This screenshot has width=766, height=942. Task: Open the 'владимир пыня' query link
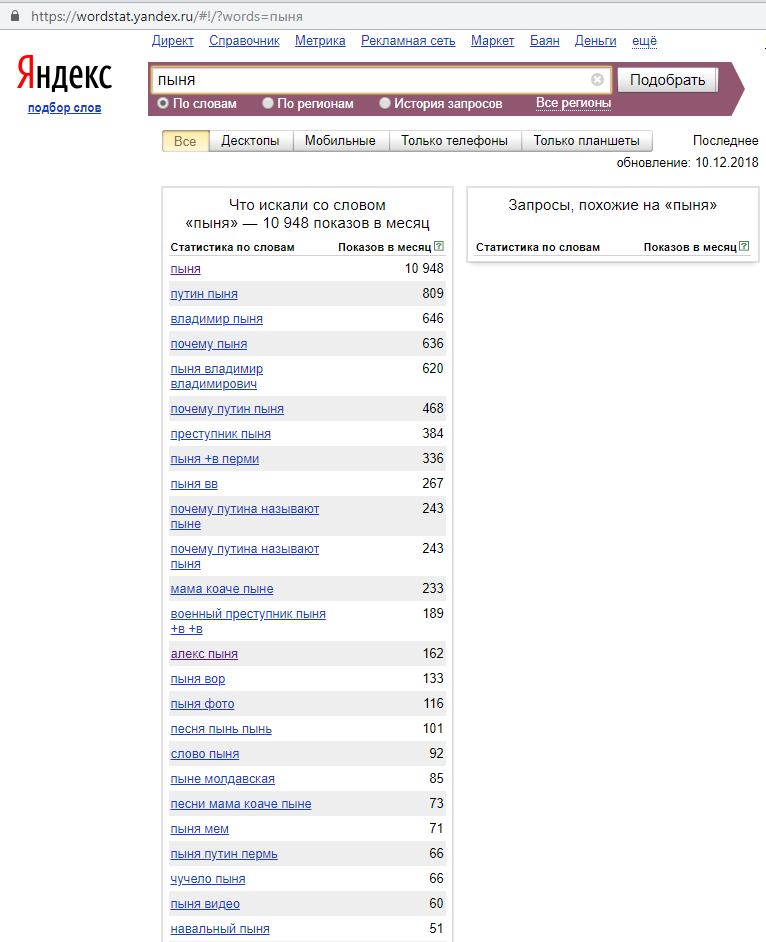pos(216,320)
